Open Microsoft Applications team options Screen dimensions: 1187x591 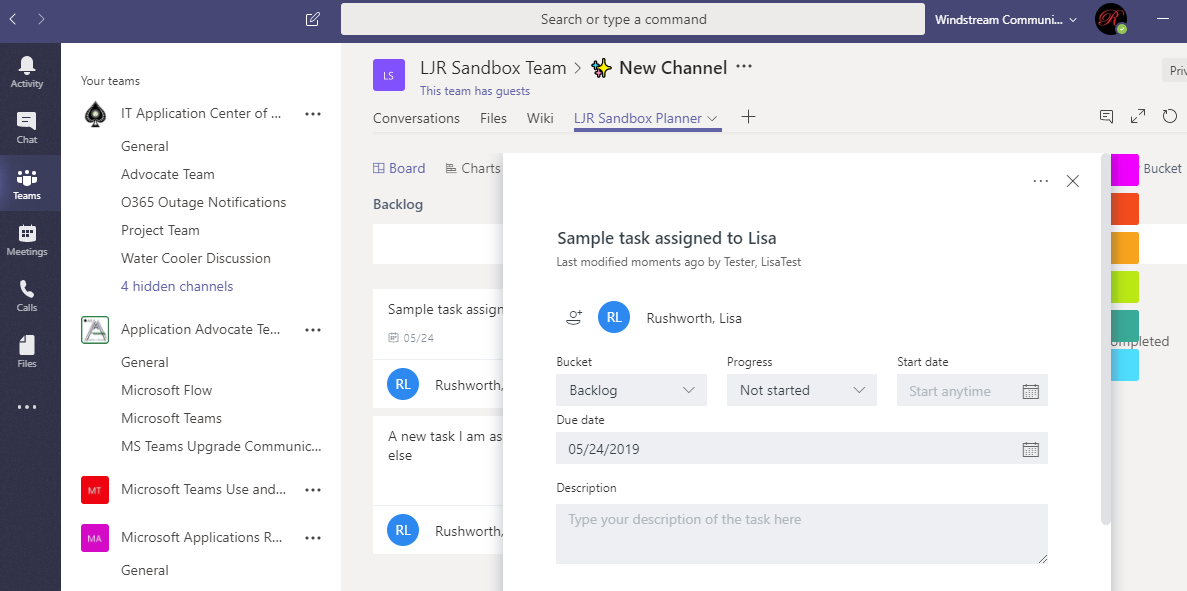click(313, 538)
